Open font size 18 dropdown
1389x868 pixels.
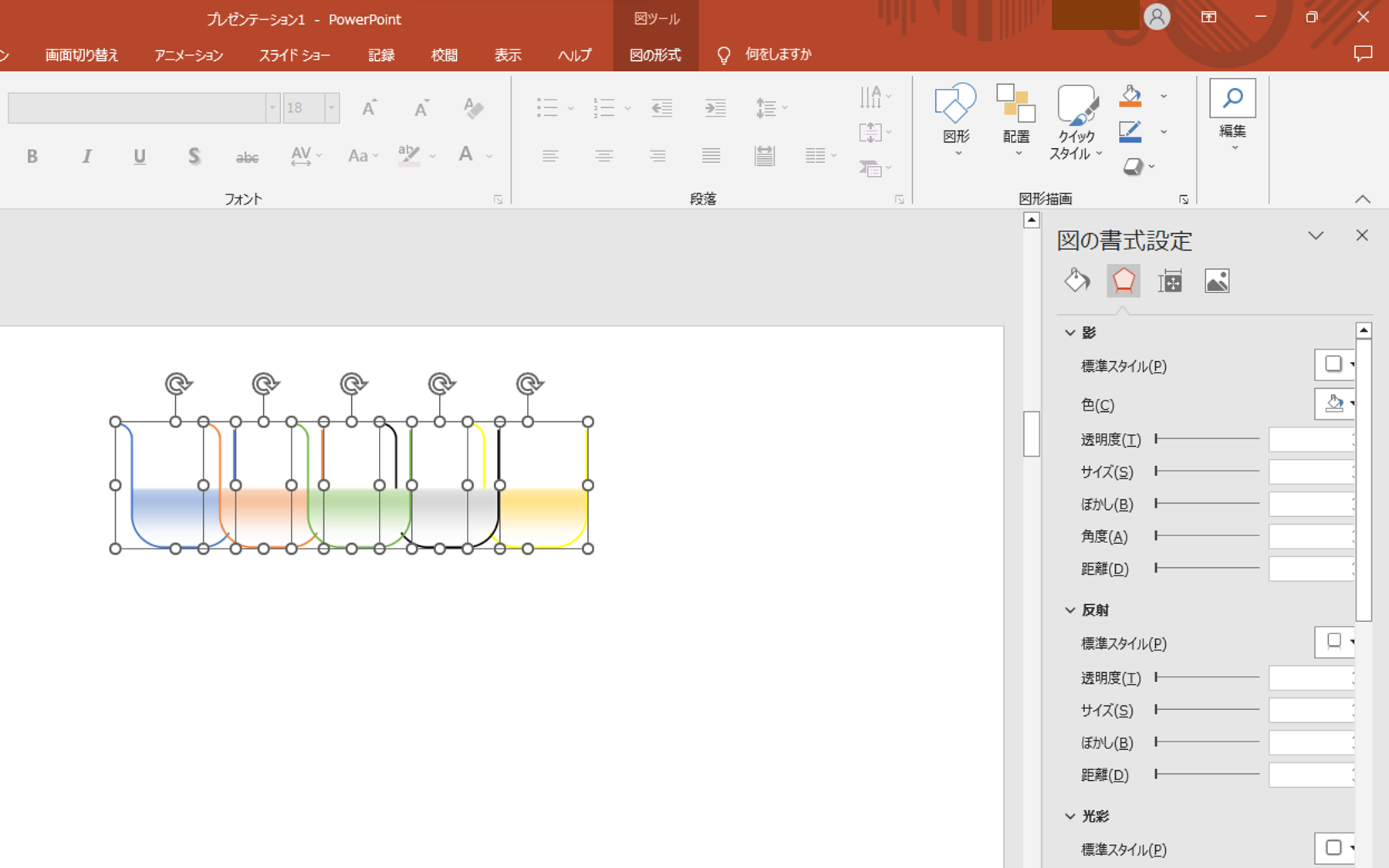(x=332, y=108)
